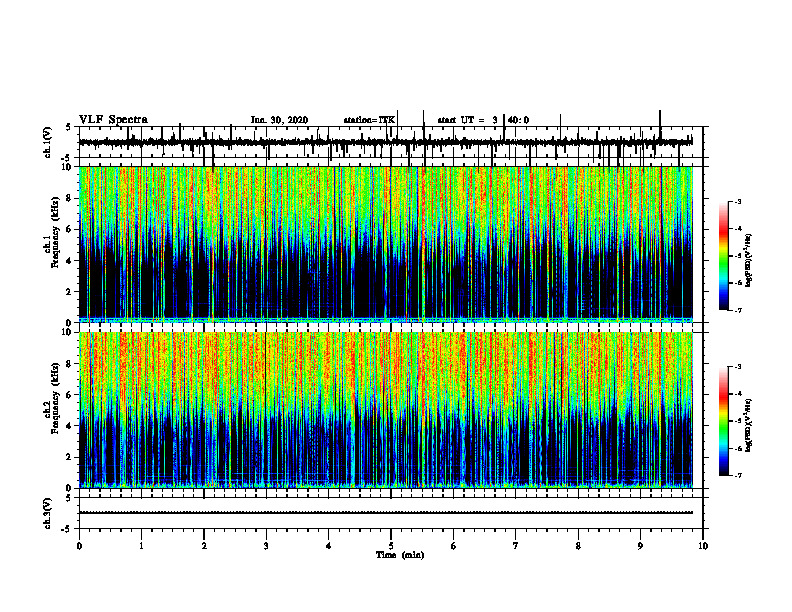
Task: Click the ch.2 spectrogram color scale bar
Action: pyautogui.click(x=723, y=421)
